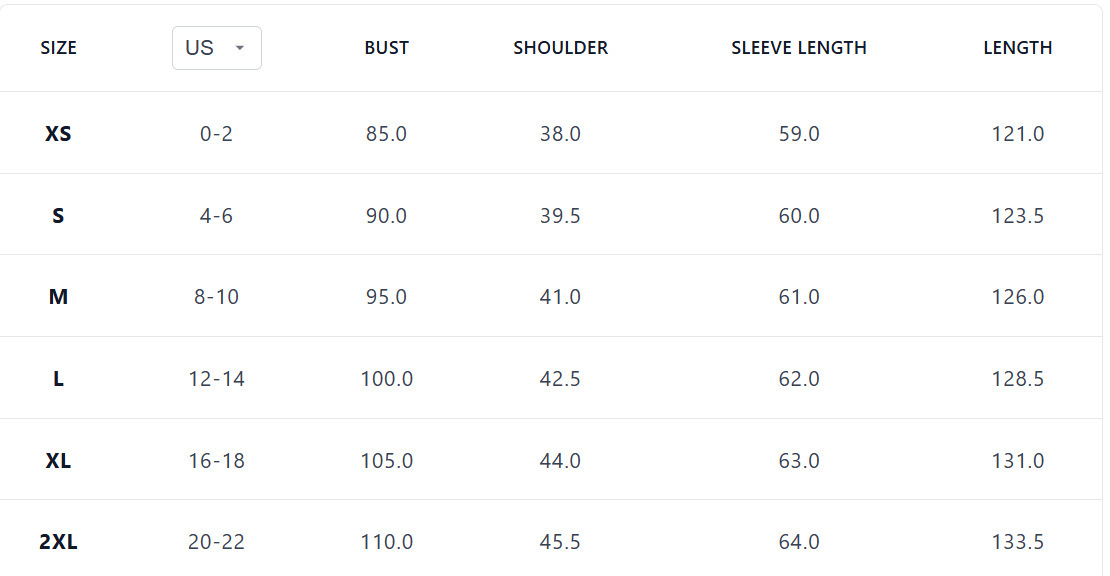The height and width of the screenshot is (576, 1110).
Task: Click the SHOULDER column header
Action: point(560,48)
